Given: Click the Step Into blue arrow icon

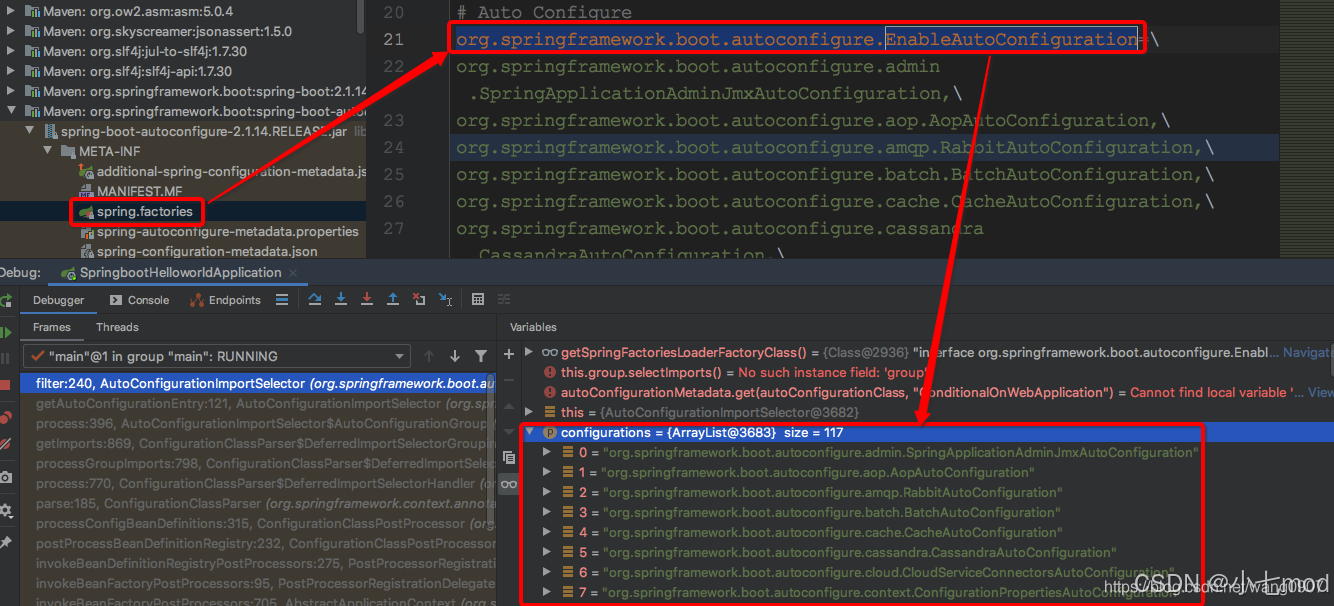Looking at the screenshot, I should tap(341, 300).
